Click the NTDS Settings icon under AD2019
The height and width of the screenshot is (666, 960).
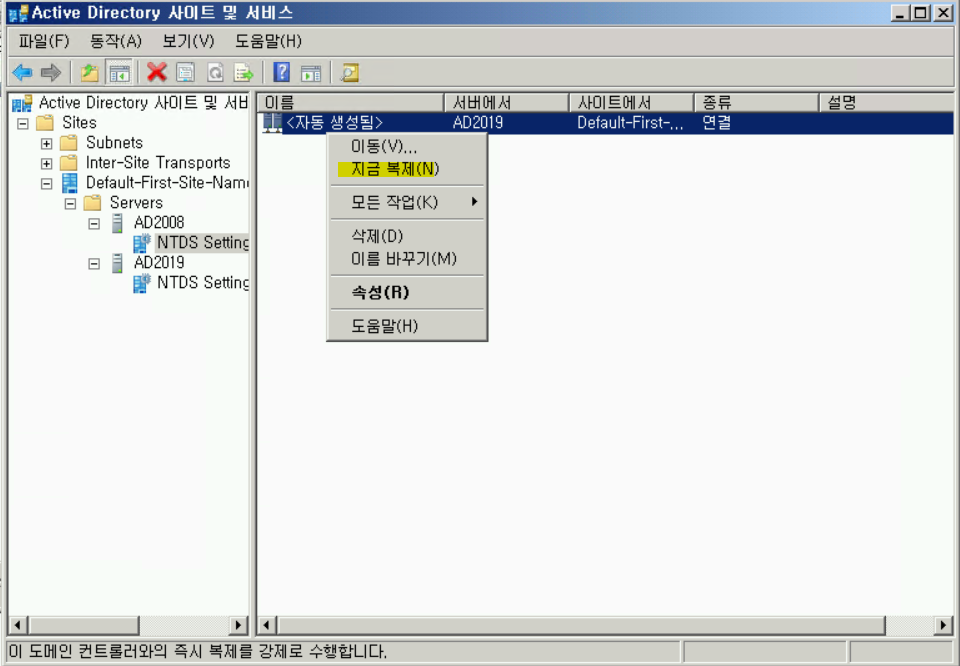coord(141,283)
